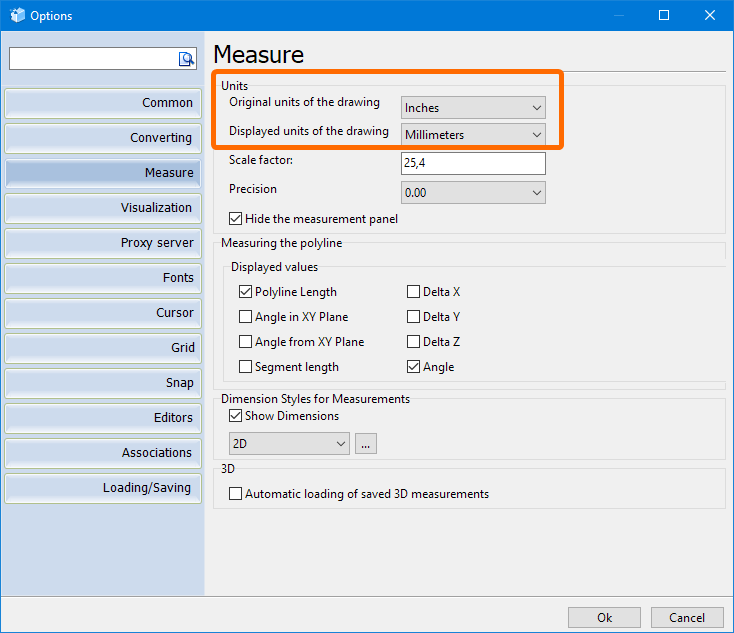Open the Fonts settings section
This screenshot has width=734, height=633.
103,278
